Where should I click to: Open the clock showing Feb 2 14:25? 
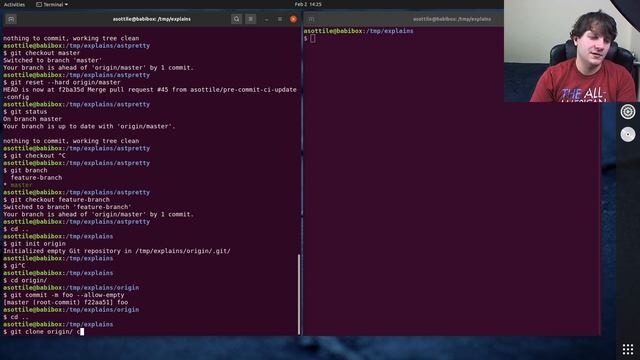tap(308, 4)
